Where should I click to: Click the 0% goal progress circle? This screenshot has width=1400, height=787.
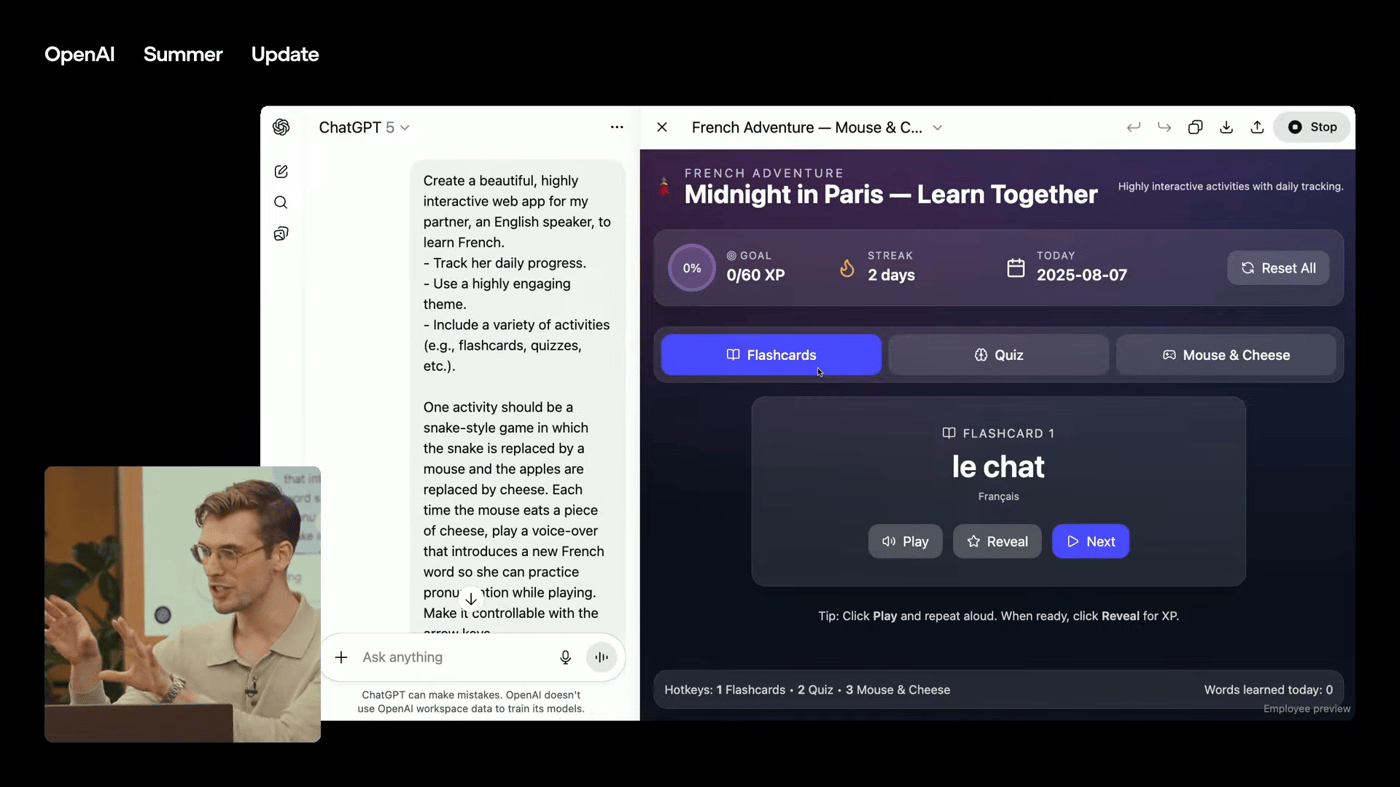(692, 268)
